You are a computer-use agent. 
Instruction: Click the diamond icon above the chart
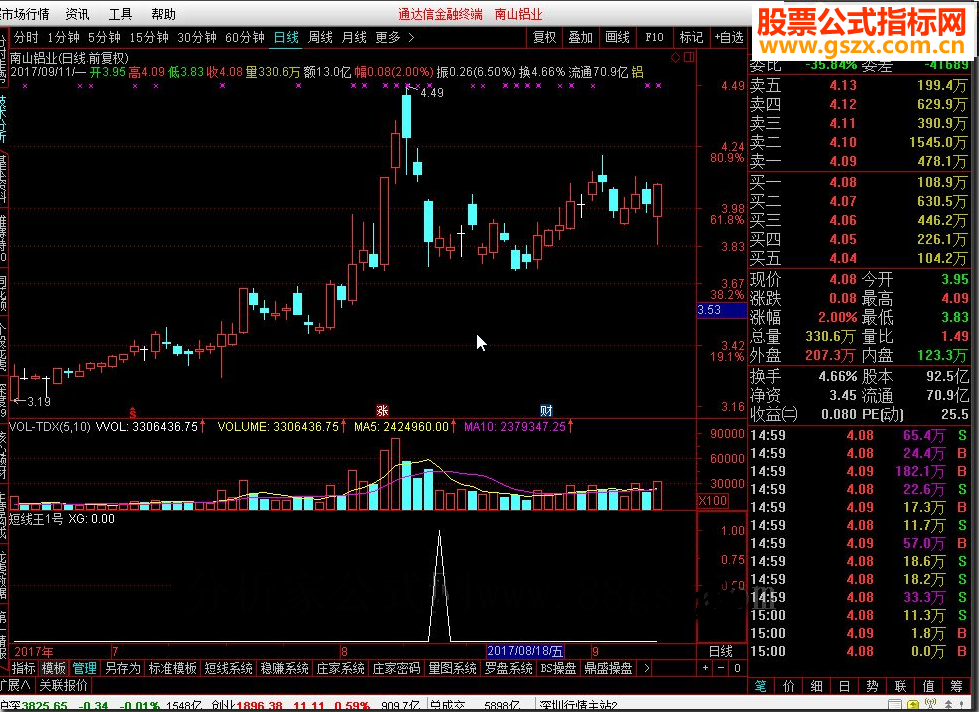click(x=676, y=57)
